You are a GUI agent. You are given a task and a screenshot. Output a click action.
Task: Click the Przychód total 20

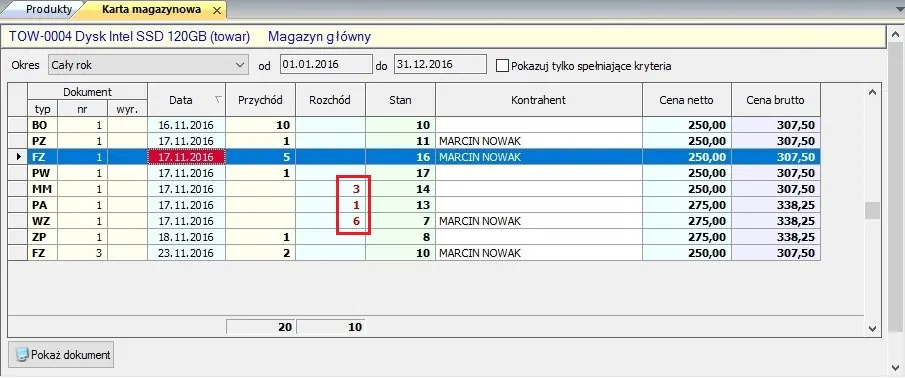[260, 327]
